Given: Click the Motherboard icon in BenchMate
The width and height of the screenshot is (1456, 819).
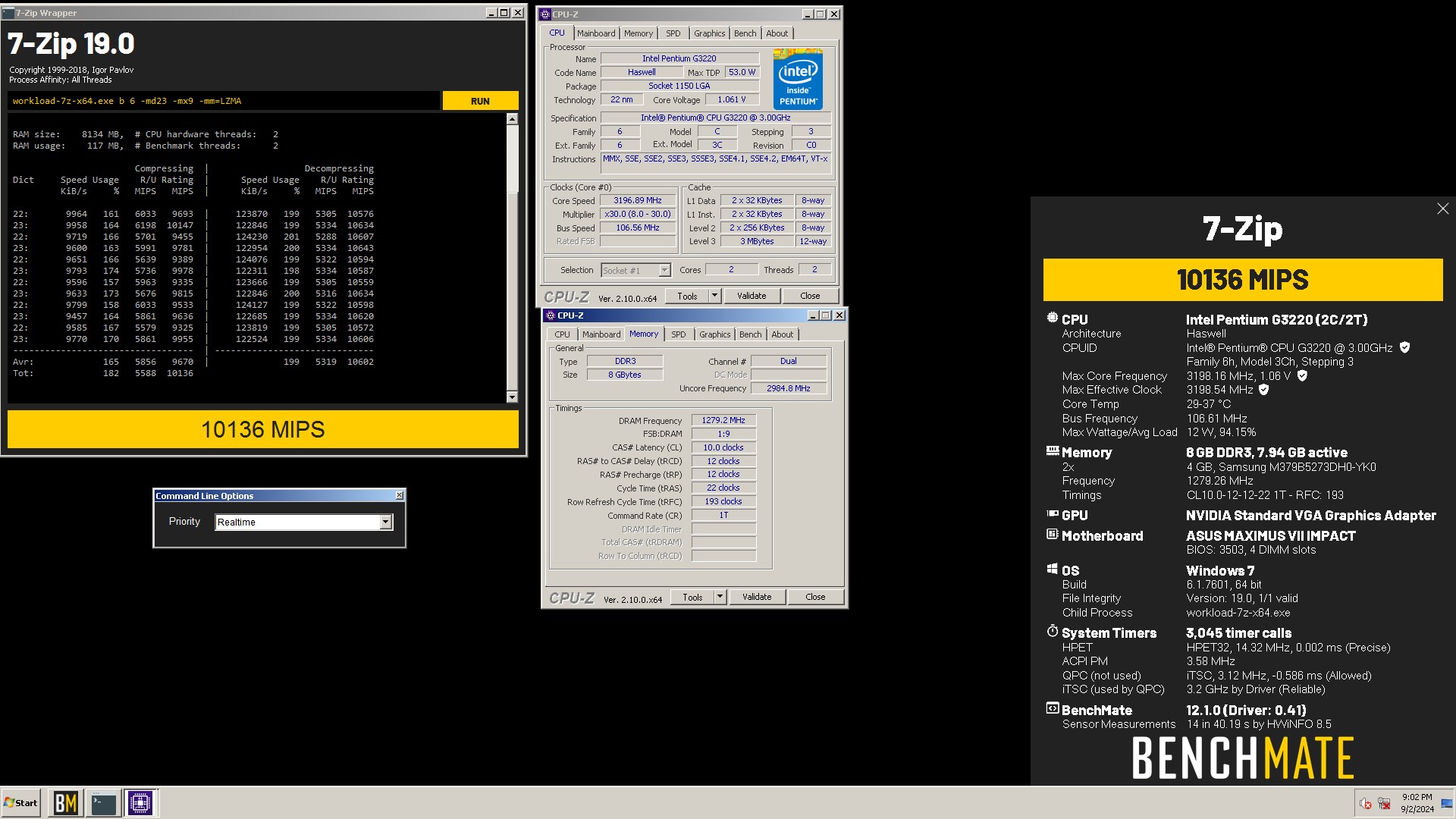Looking at the screenshot, I should point(1052,535).
